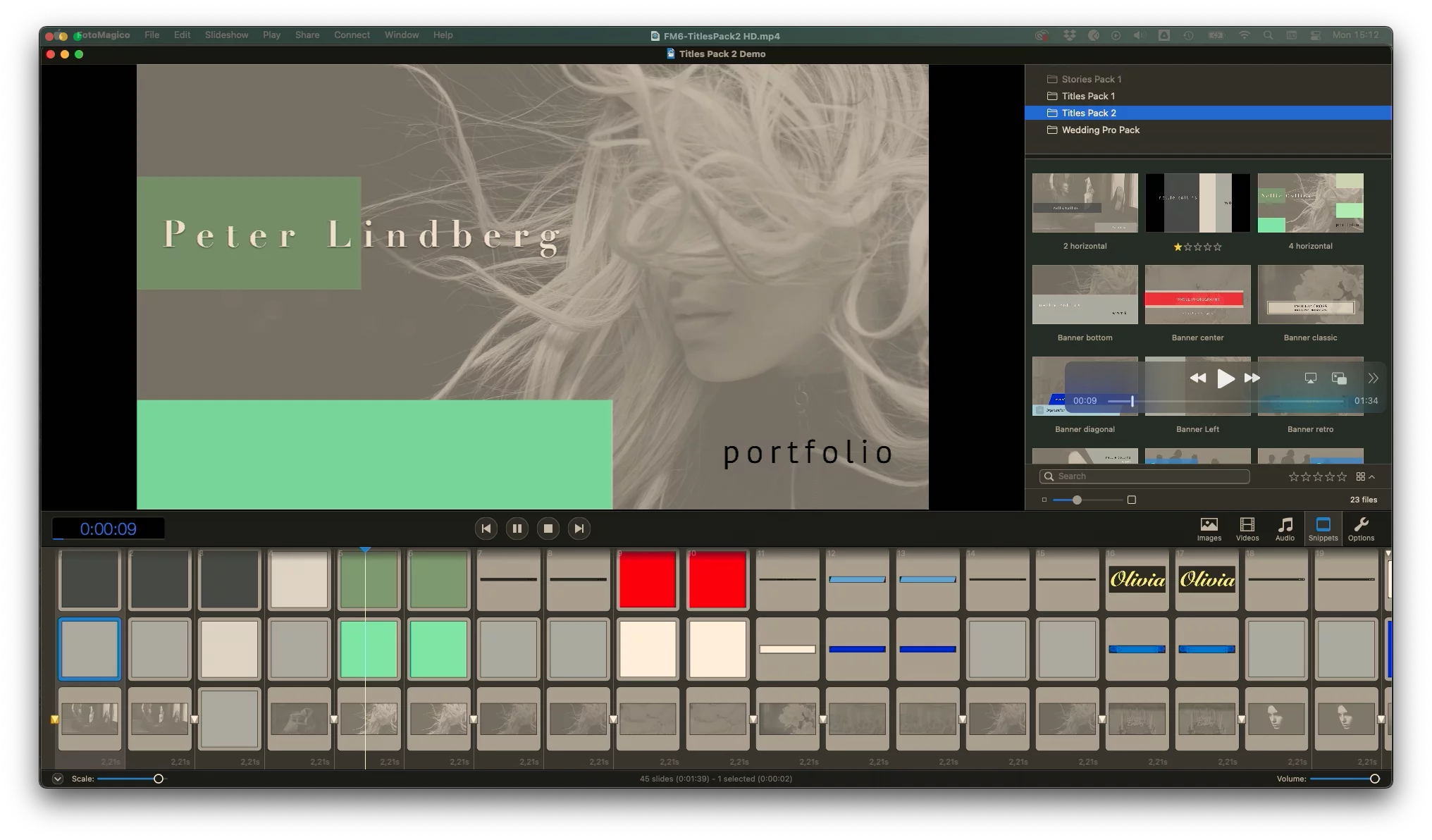This screenshot has height=840, width=1432.
Task: Open the Edit menu
Action: 182,35
